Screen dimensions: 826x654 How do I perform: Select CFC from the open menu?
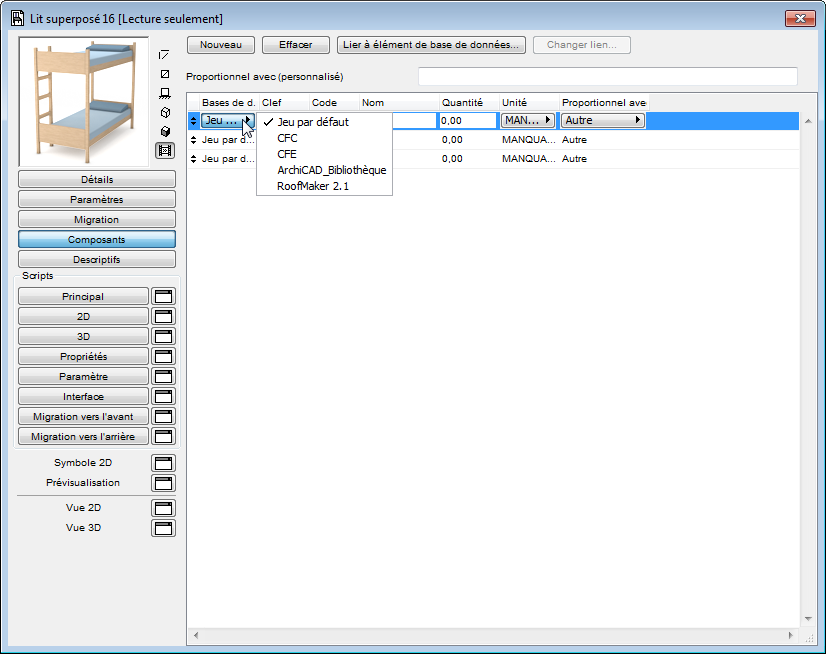pyautogui.click(x=287, y=138)
